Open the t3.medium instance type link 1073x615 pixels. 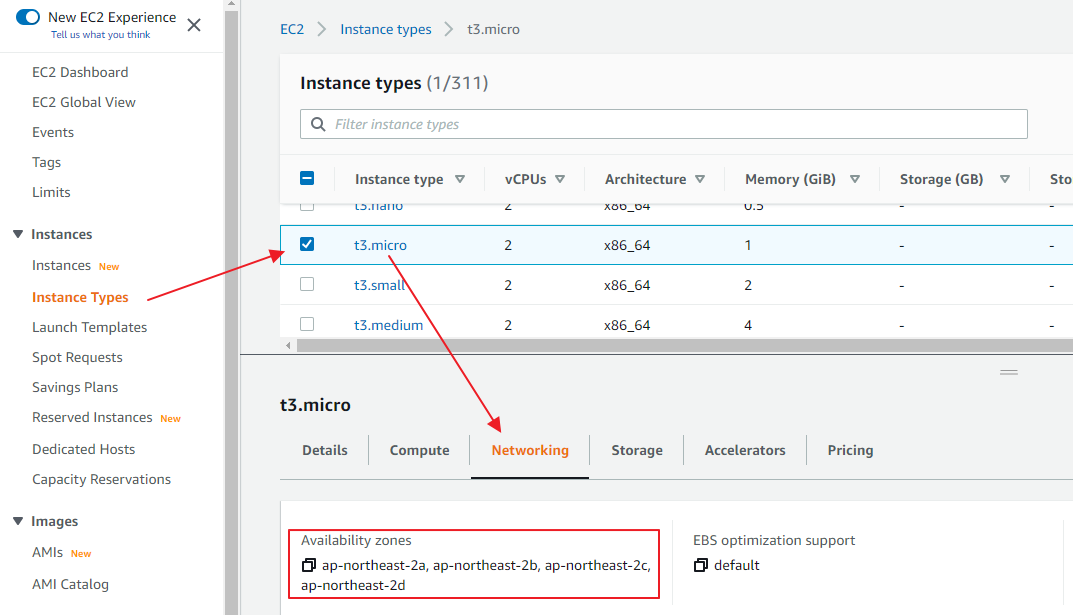tap(389, 325)
